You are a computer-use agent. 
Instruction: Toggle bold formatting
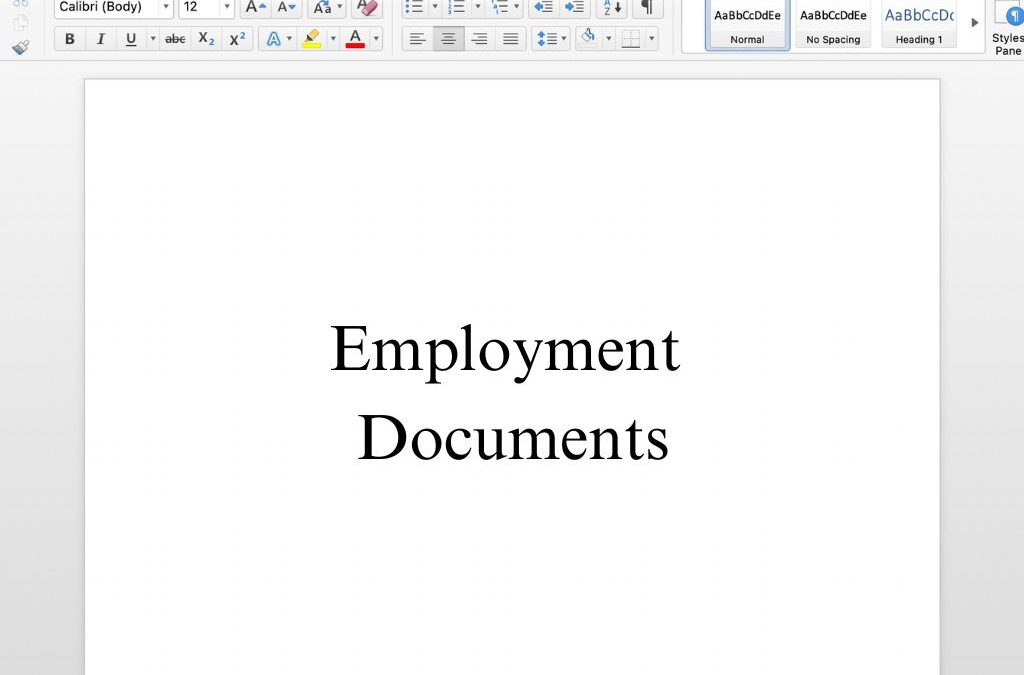coord(70,39)
